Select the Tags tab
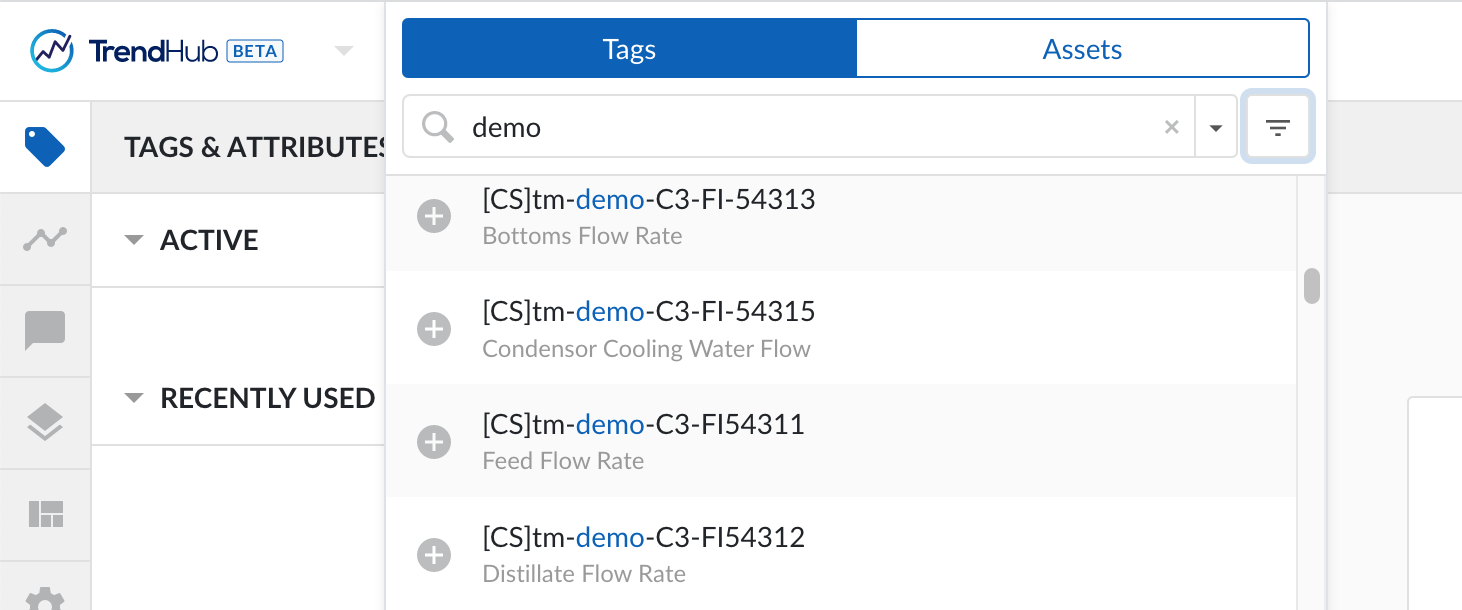This screenshot has width=1462, height=610. tap(629, 49)
